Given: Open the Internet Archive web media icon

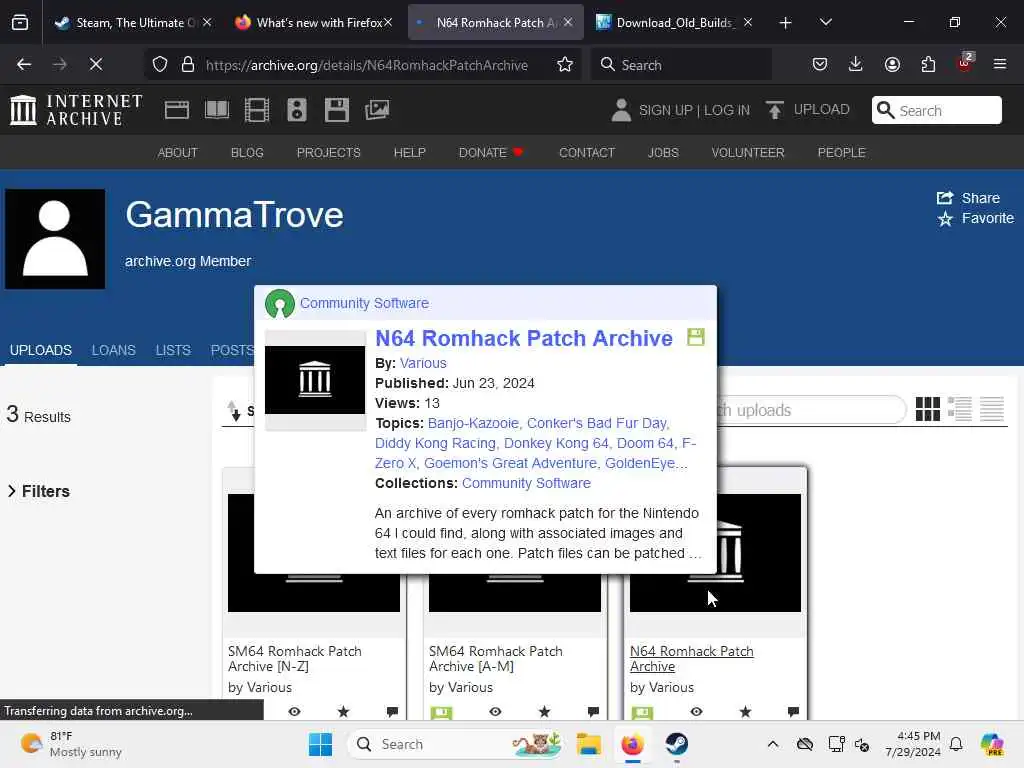Looking at the screenshot, I should click(x=176, y=110).
